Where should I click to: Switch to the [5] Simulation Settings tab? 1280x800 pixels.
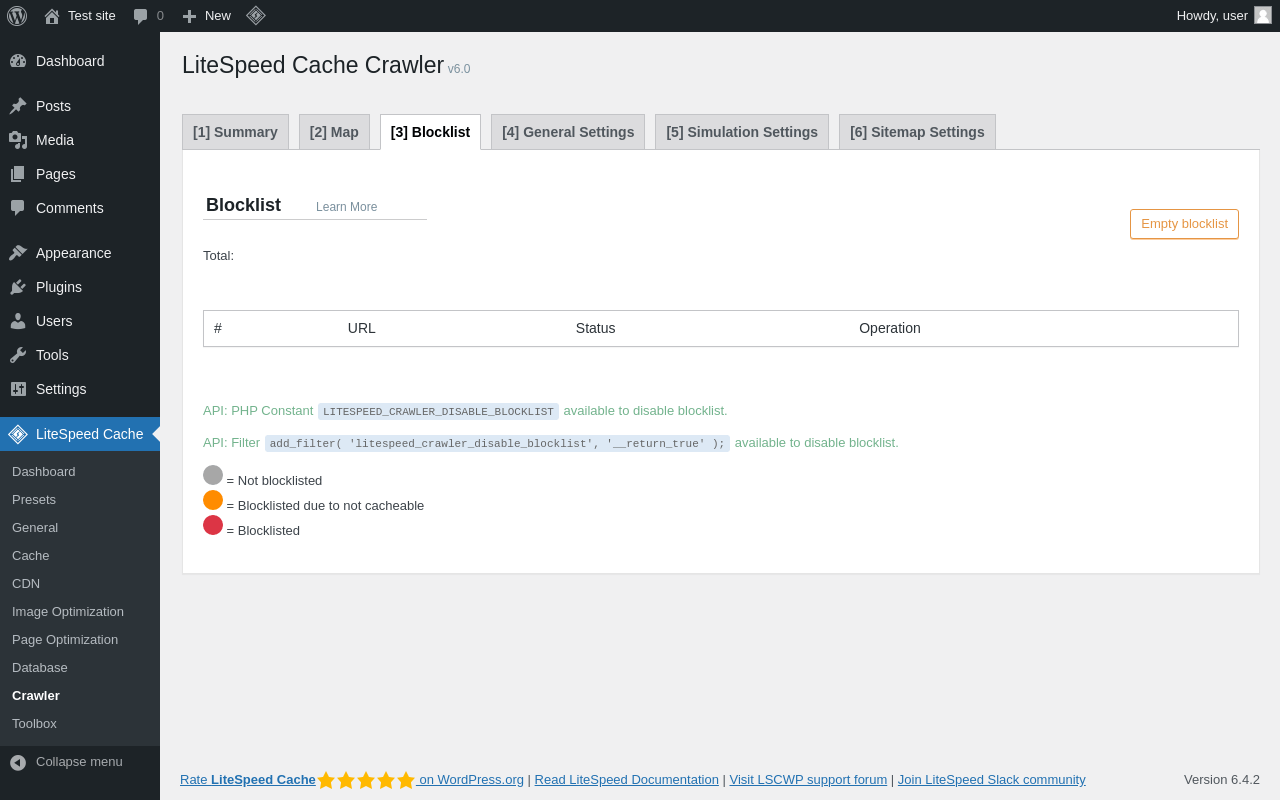point(742,132)
